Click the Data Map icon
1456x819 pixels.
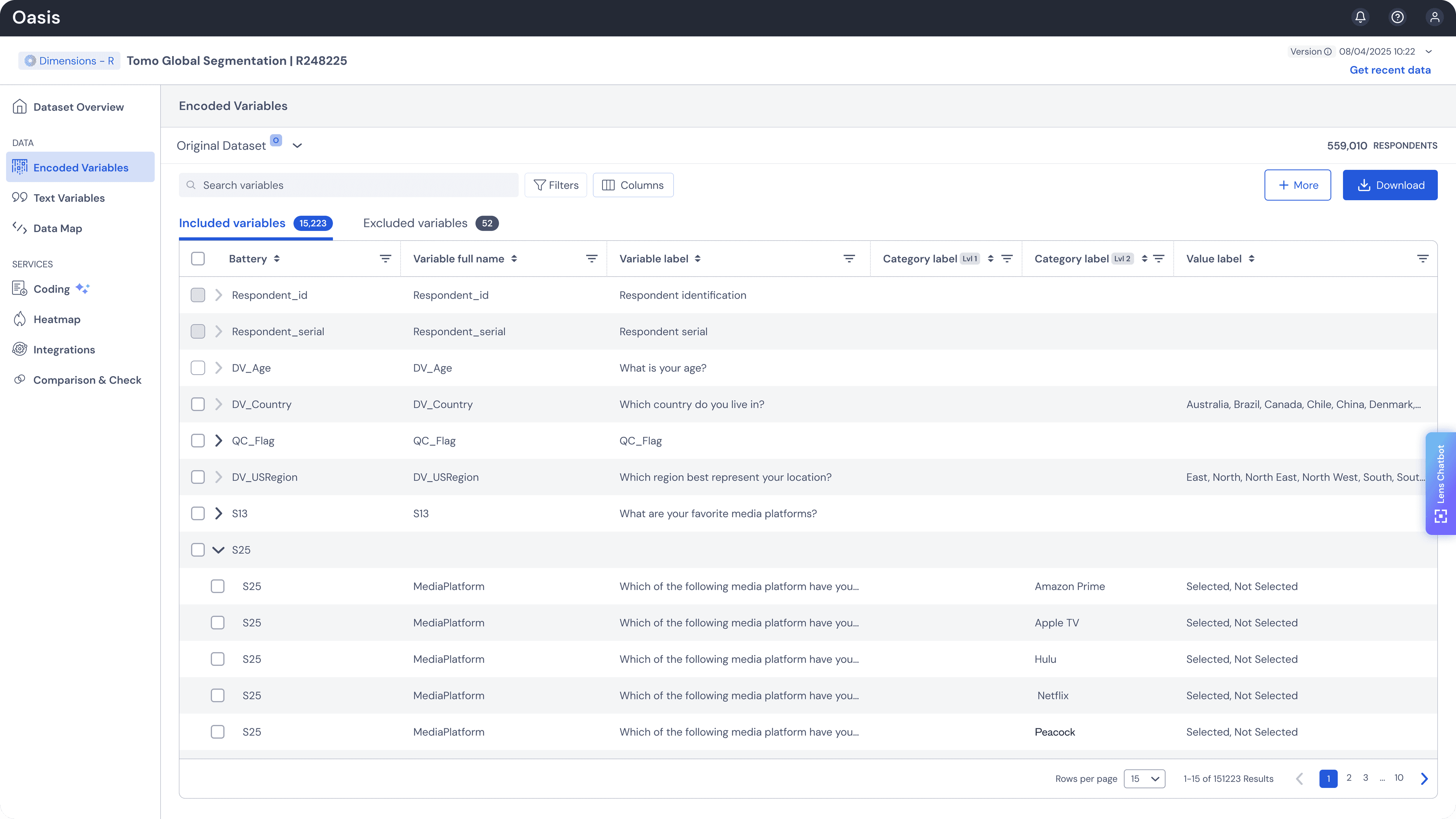pos(20,228)
